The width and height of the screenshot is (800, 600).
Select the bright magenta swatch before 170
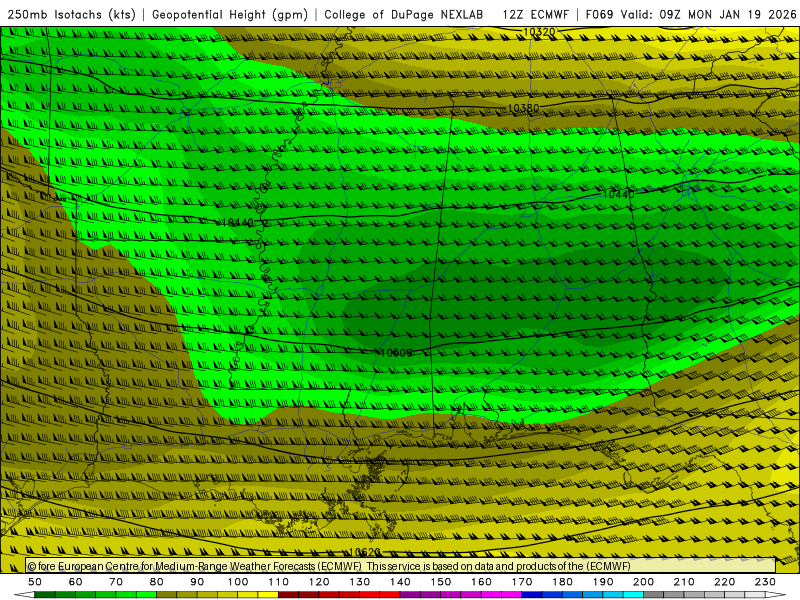511,595
